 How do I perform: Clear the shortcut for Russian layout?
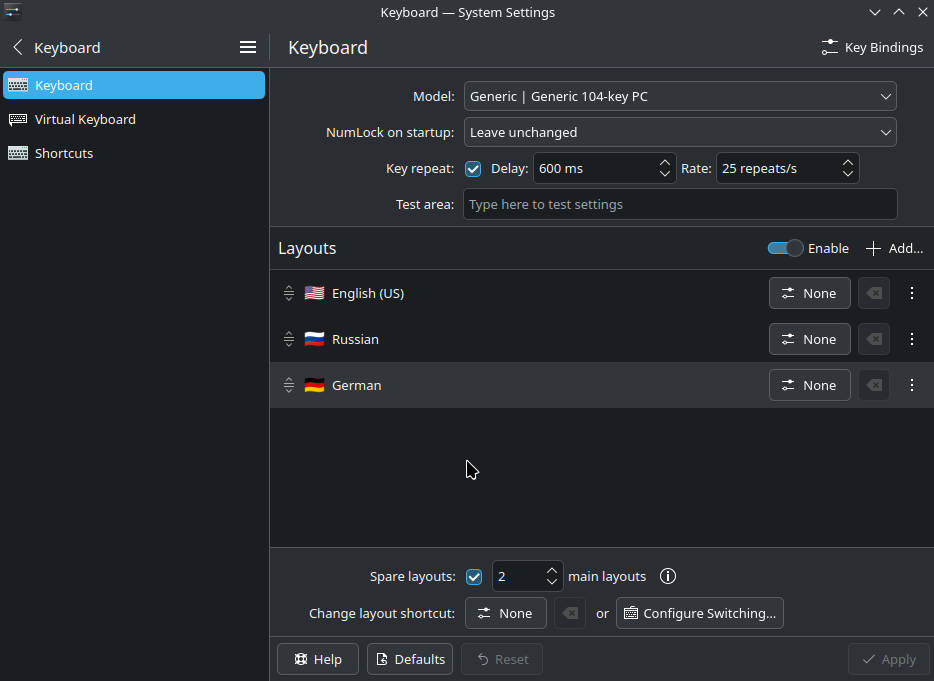click(x=874, y=339)
